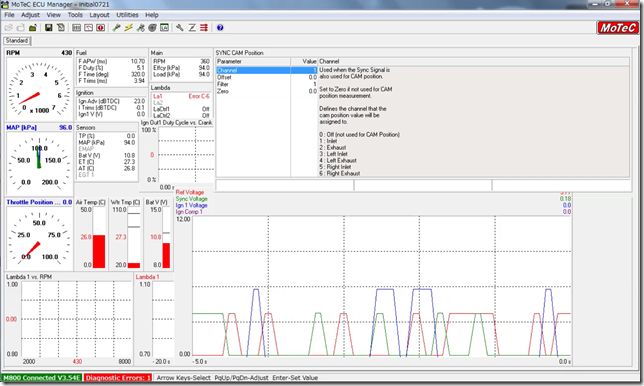Click the MAP [kPa] dial gauge
644x386 pixels.
(39, 164)
